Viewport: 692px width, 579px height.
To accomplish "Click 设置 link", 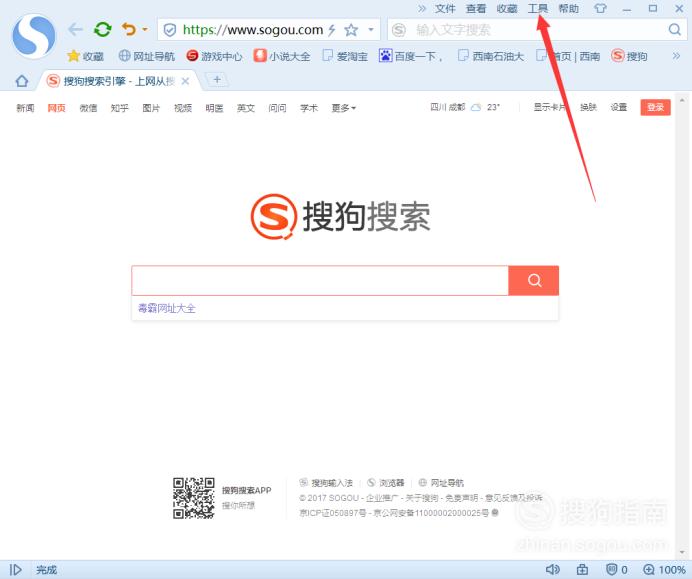I will click(x=619, y=107).
